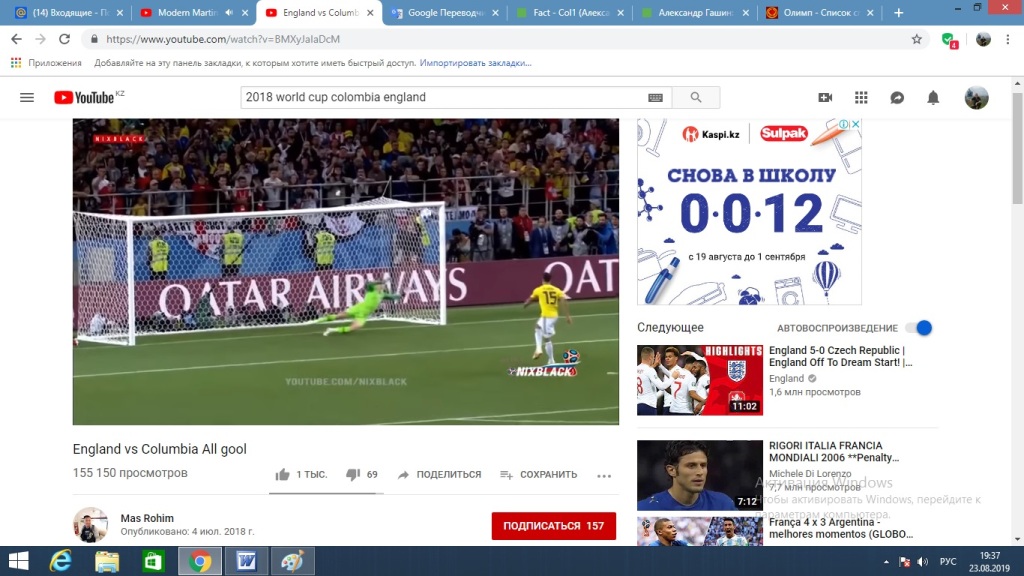The image size is (1024, 576).
Task: Open a new browser tab
Action: click(x=899, y=12)
